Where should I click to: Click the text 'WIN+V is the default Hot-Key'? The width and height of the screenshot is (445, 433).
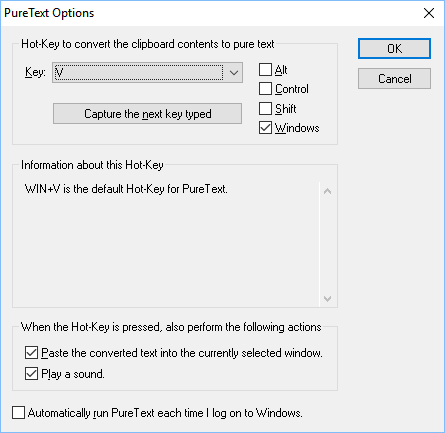coord(95,189)
